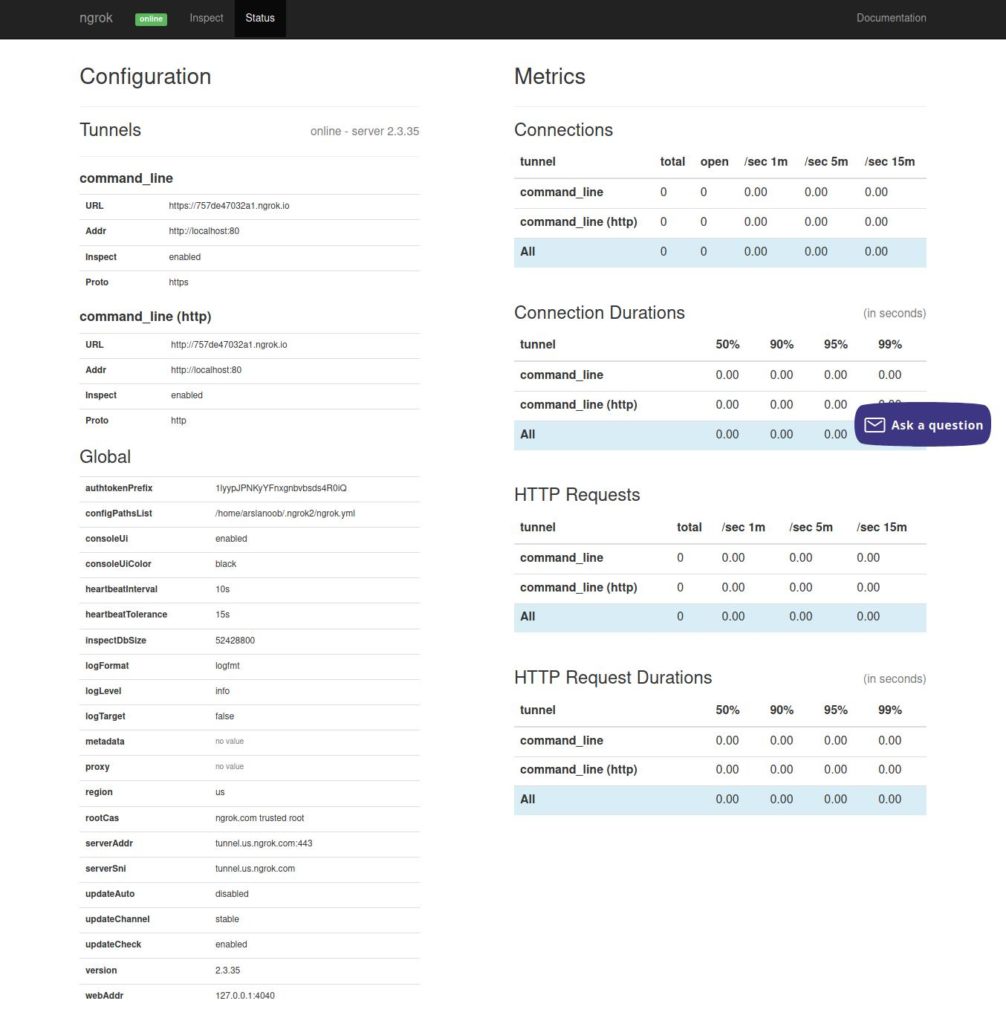This screenshot has width=1006, height=1024.
Task: Click the command_line row in Connections table
Action: 719,192
